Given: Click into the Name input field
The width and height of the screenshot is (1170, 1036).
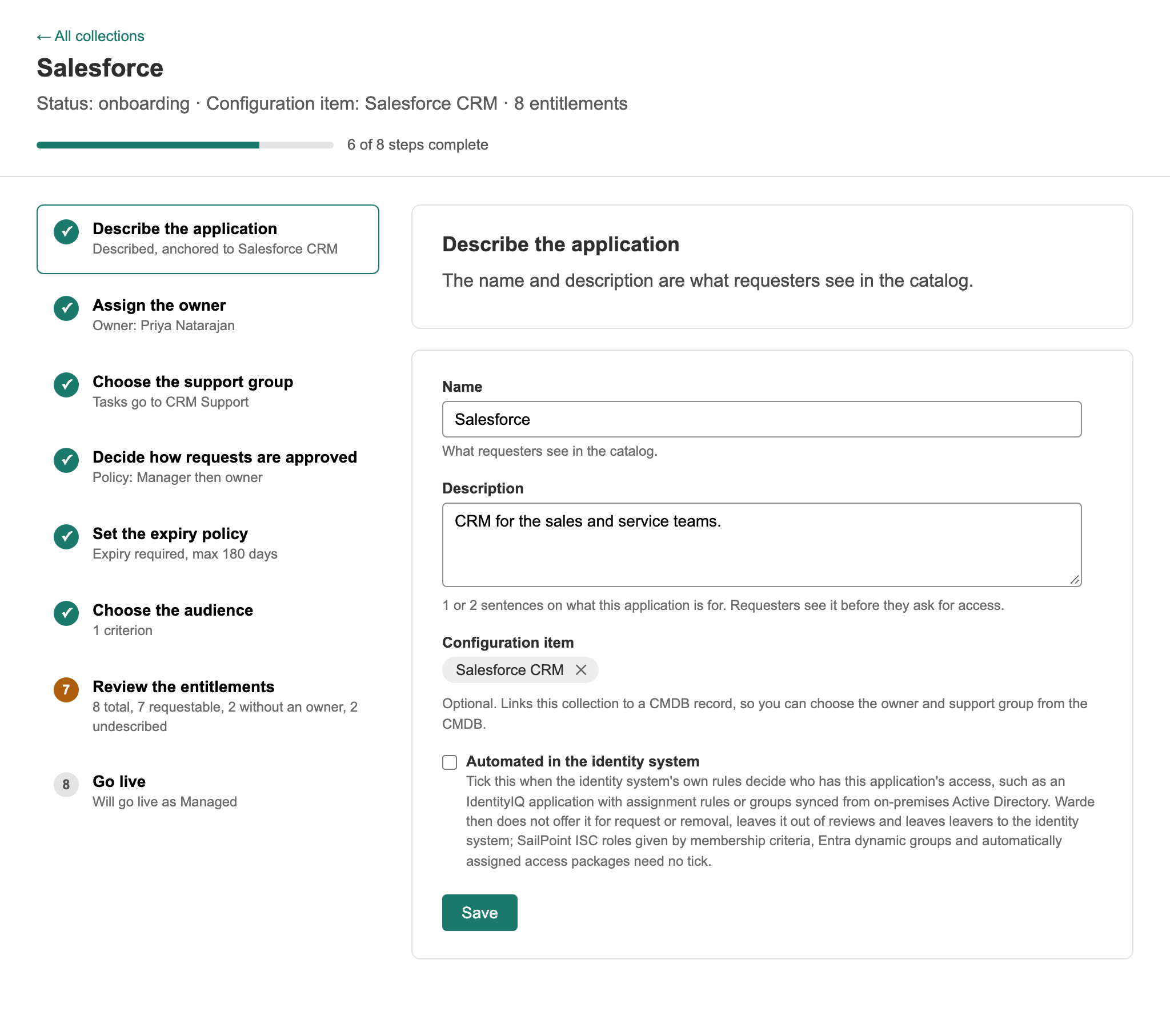Looking at the screenshot, I should click(762, 420).
